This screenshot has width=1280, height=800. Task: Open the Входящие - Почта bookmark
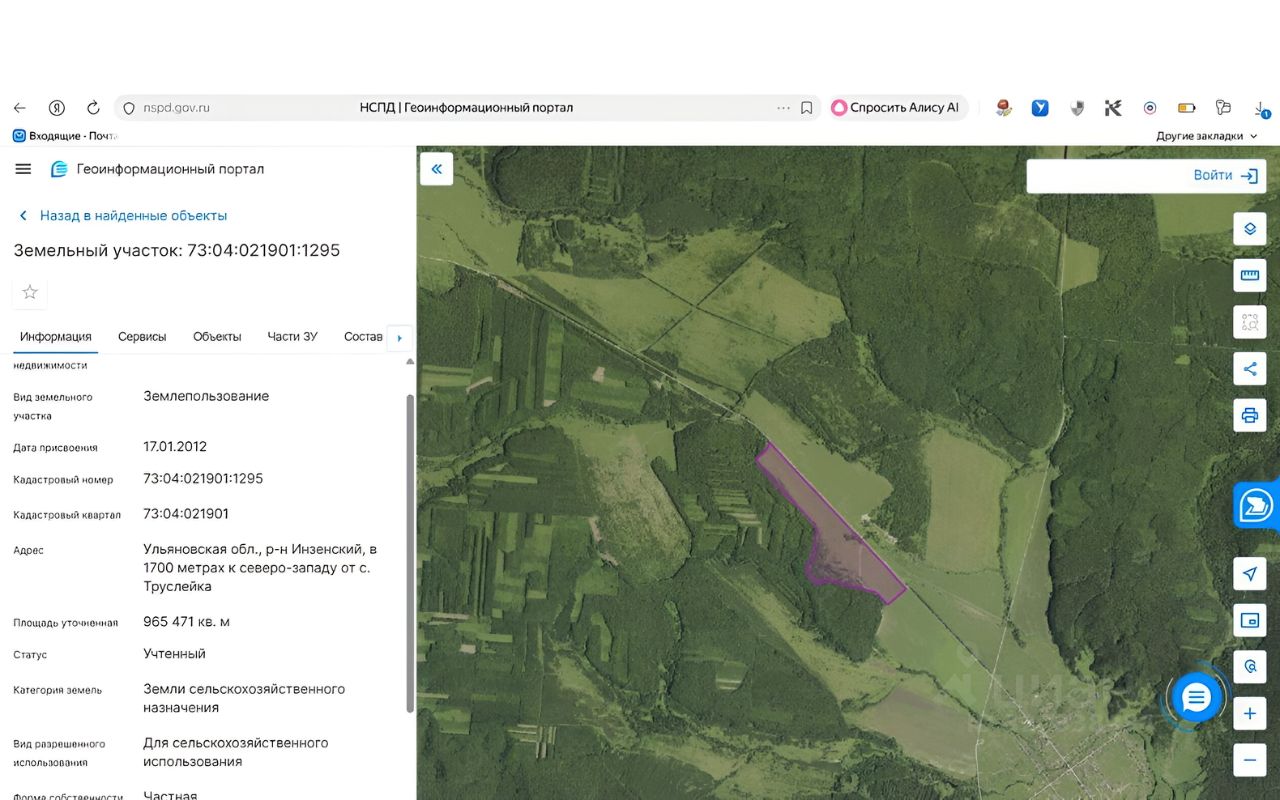pos(65,135)
